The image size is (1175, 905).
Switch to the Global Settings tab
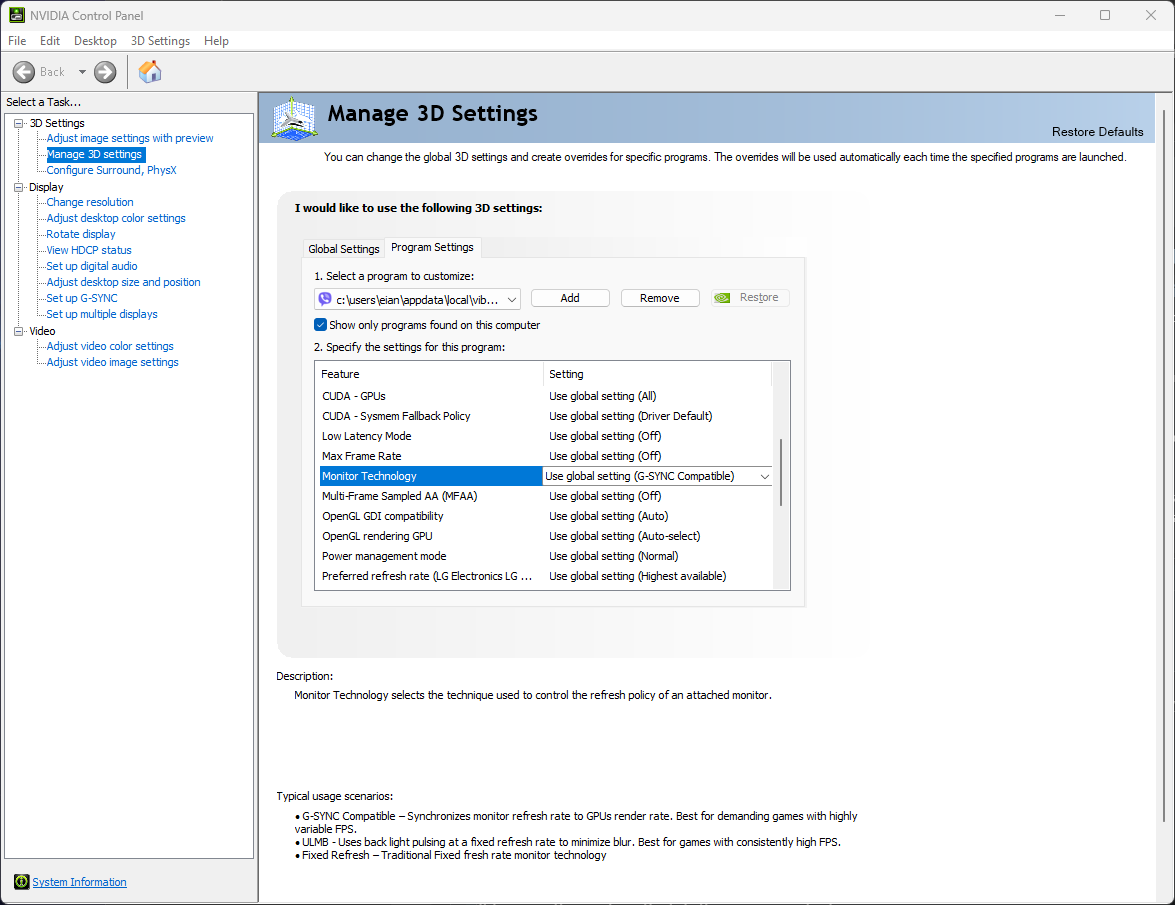pos(343,249)
